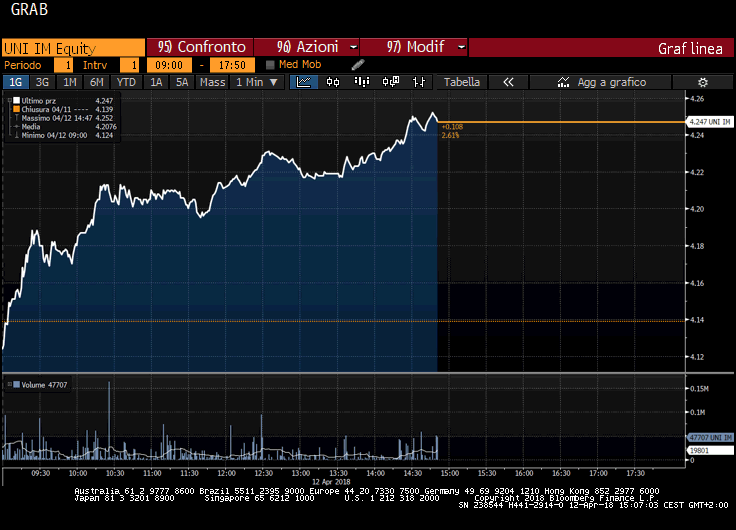This screenshot has height=530, width=736.
Task: Open the Modif dropdown arrow
Action: tap(461, 47)
